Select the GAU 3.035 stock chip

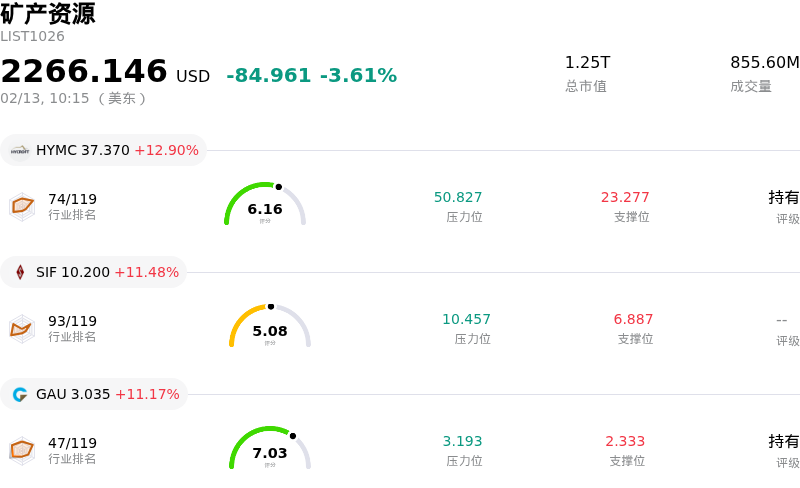click(94, 394)
